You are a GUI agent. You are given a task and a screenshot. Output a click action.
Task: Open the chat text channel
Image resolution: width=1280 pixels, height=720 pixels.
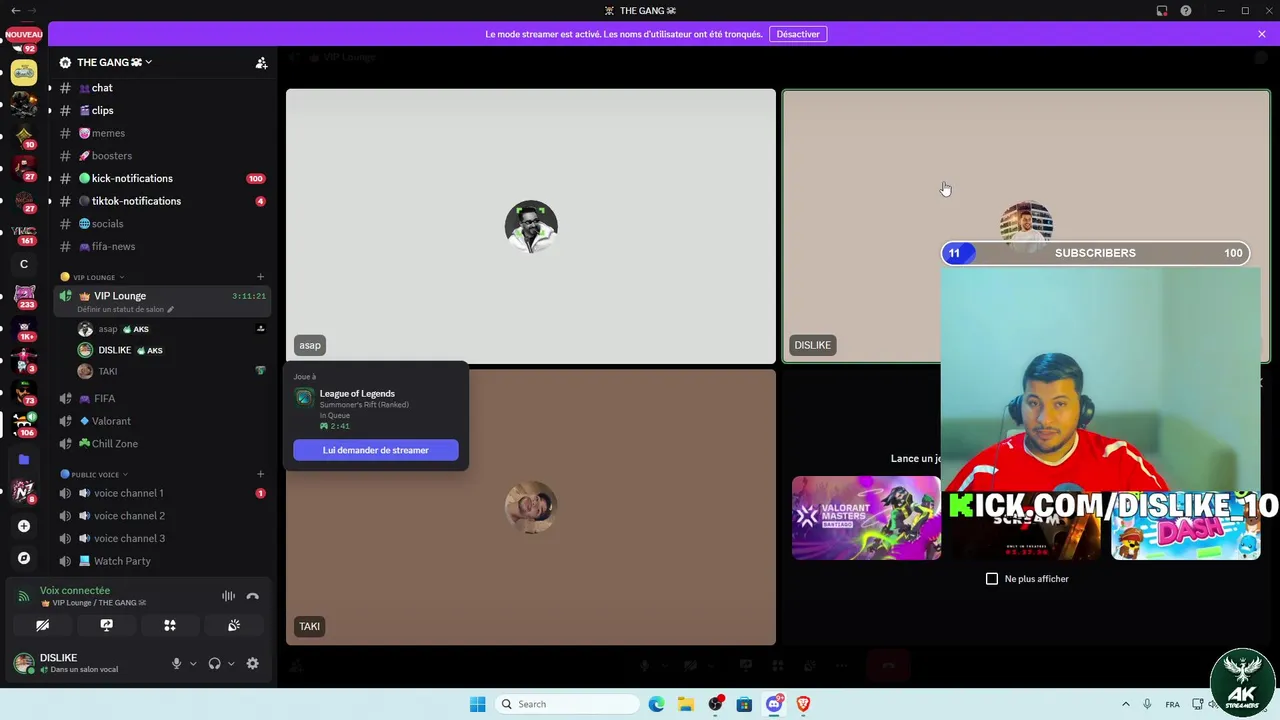coord(162,88)
